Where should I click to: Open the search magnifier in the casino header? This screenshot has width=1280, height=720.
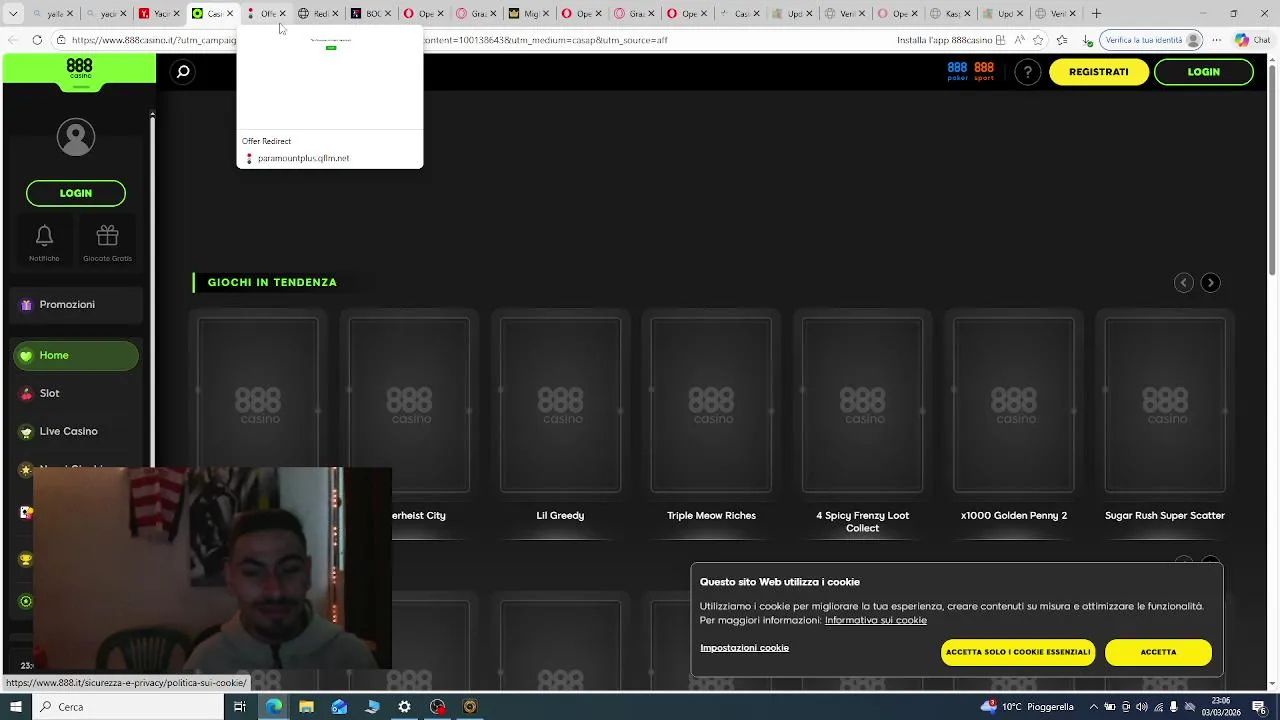click(183, 72)
